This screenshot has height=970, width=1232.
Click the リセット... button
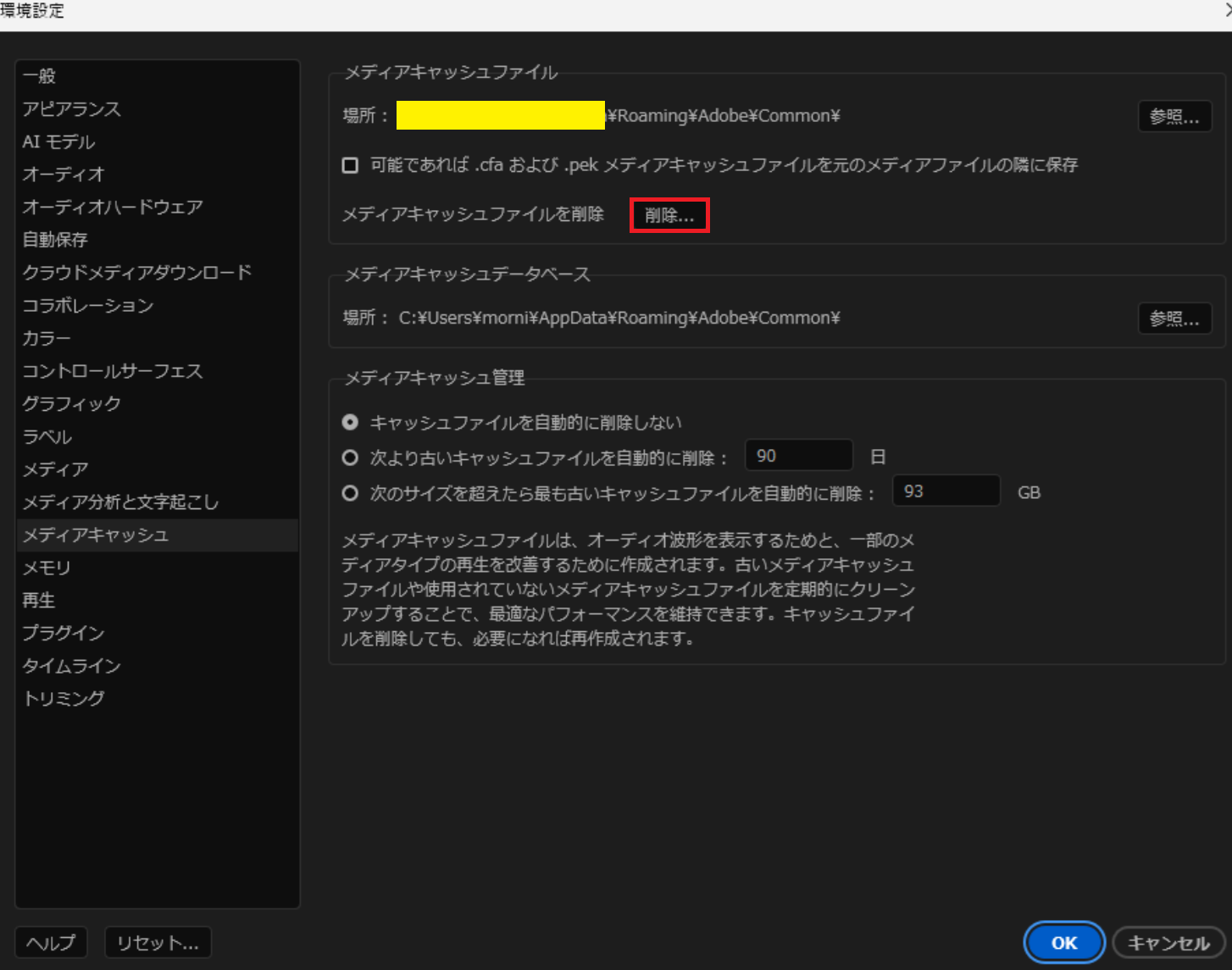(x=158, y=942)
